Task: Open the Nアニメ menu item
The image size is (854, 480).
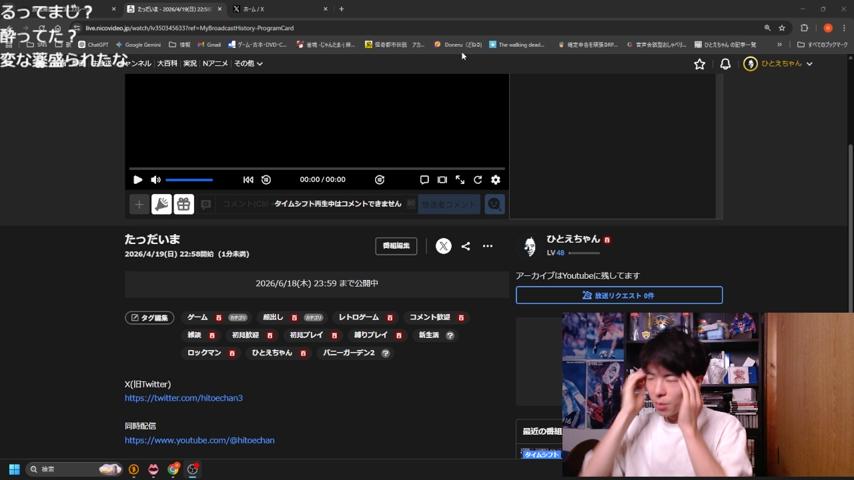Action: pyautogui.click(x=215, y=64)
